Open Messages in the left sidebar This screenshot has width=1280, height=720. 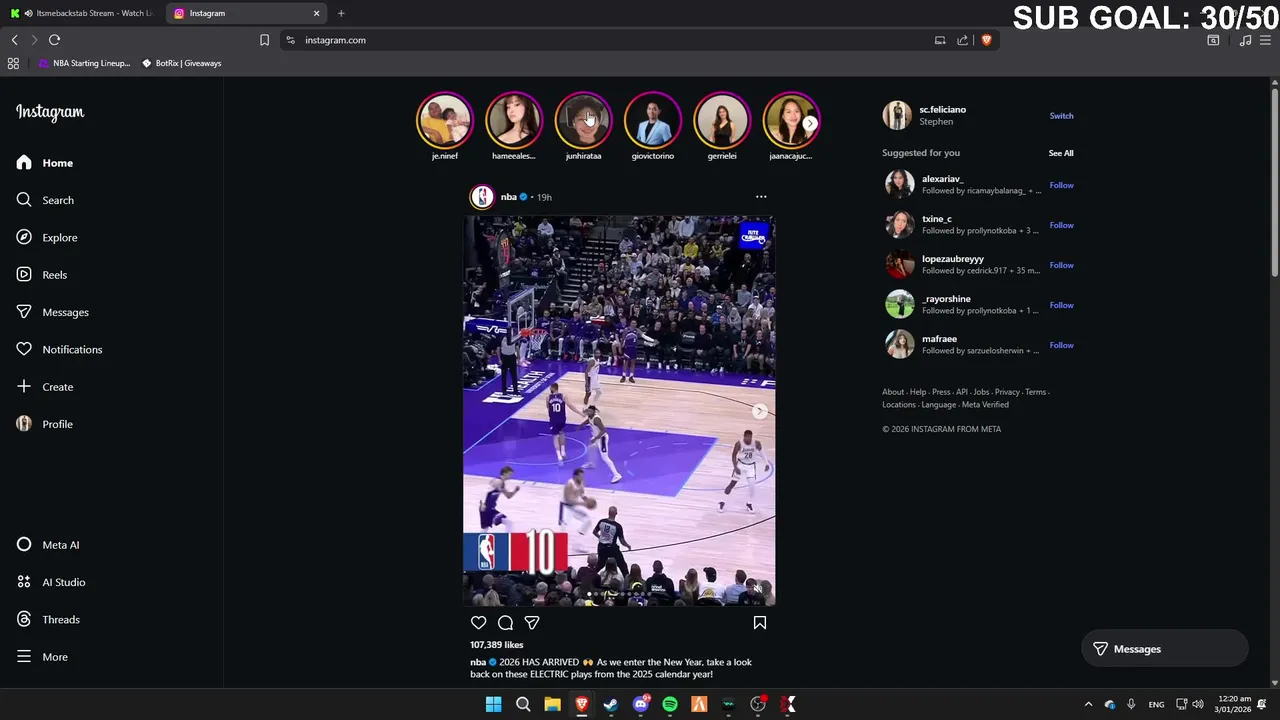tap(53, 312)
